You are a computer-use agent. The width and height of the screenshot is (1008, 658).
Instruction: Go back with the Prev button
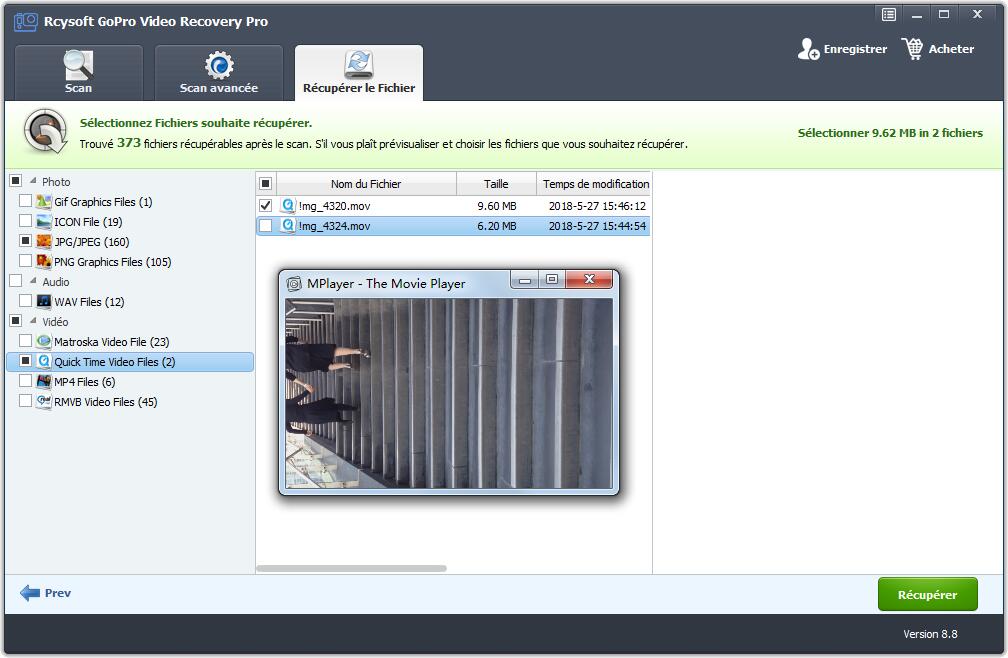[46, 593]
